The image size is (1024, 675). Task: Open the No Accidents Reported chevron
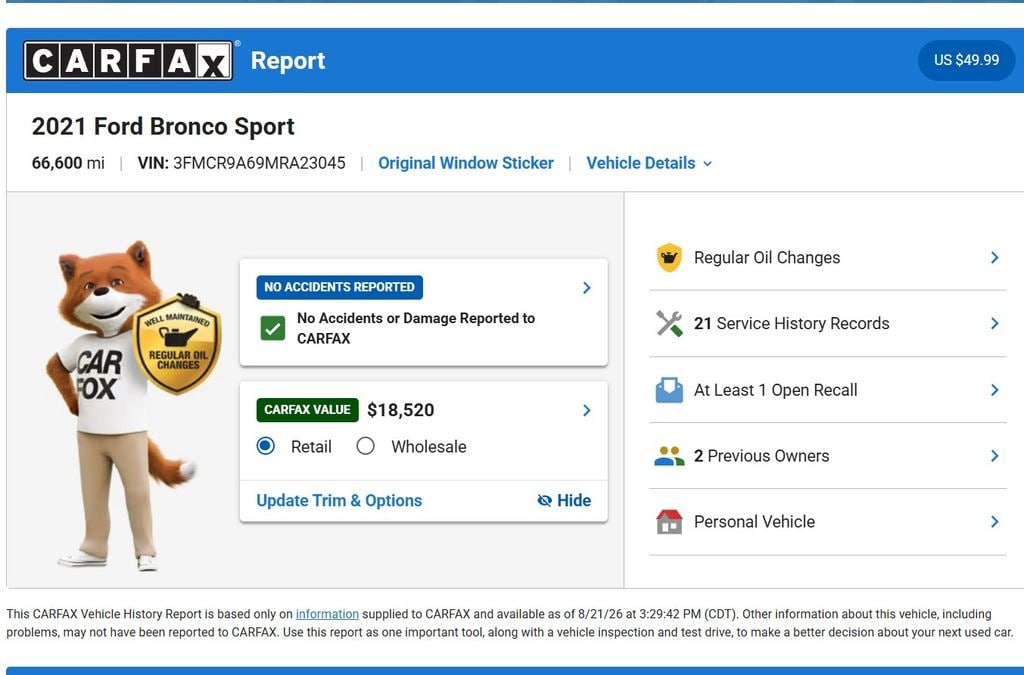(x=586, y=288)
